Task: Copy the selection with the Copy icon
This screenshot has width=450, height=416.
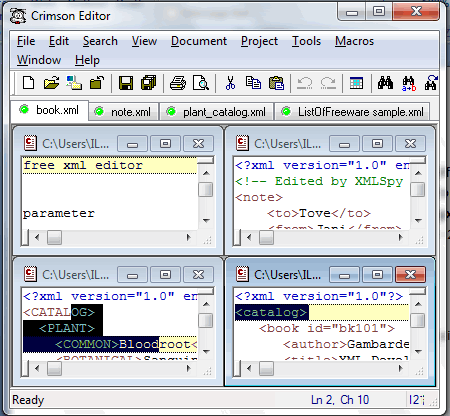Action: click(x=253, y=83)
